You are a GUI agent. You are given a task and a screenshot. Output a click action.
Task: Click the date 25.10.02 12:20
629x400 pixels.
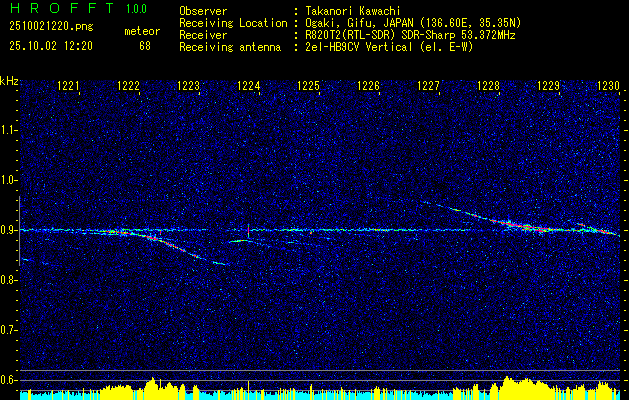point(51,46)
